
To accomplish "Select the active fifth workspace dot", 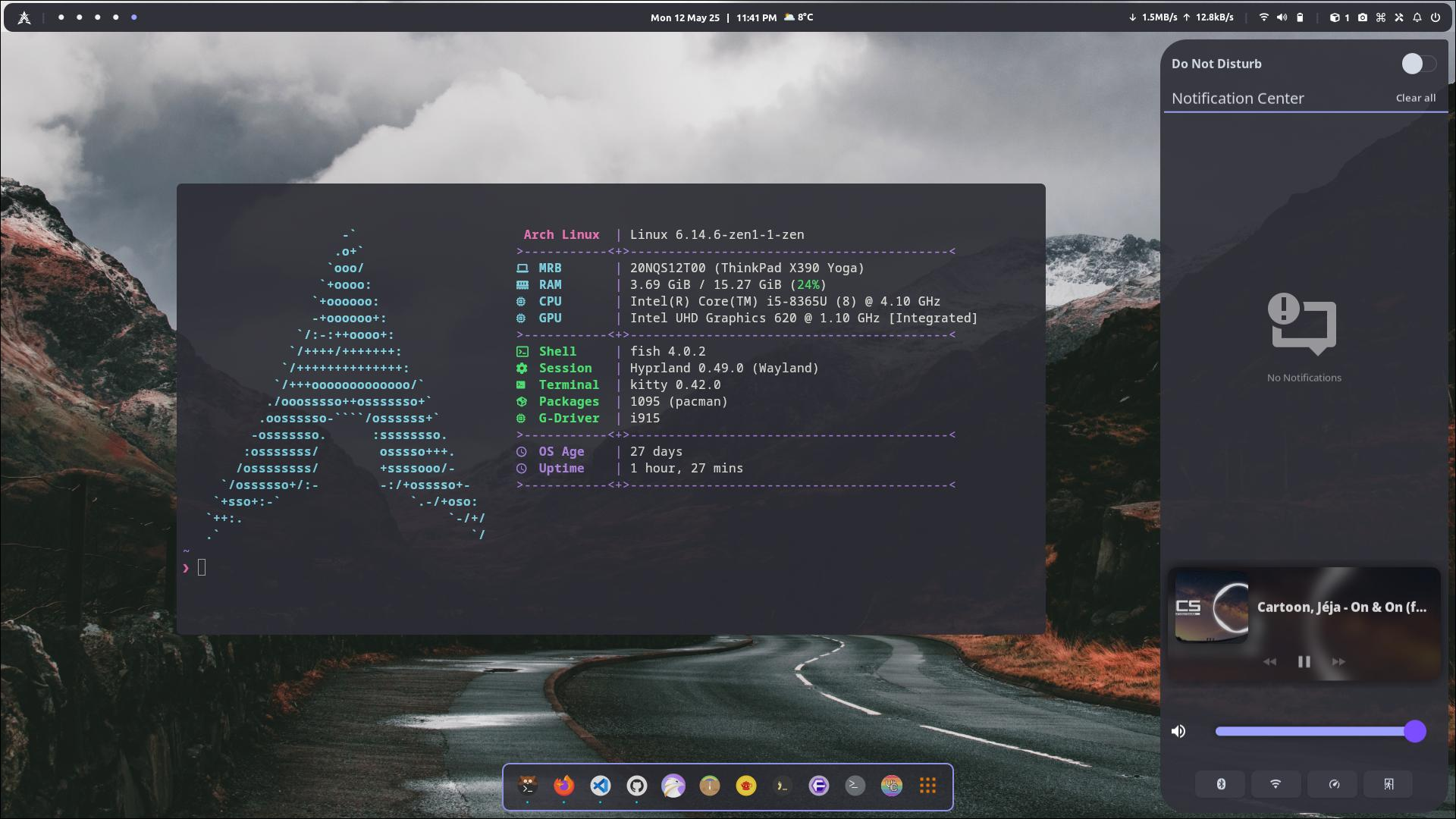I will tap(134, 17).
